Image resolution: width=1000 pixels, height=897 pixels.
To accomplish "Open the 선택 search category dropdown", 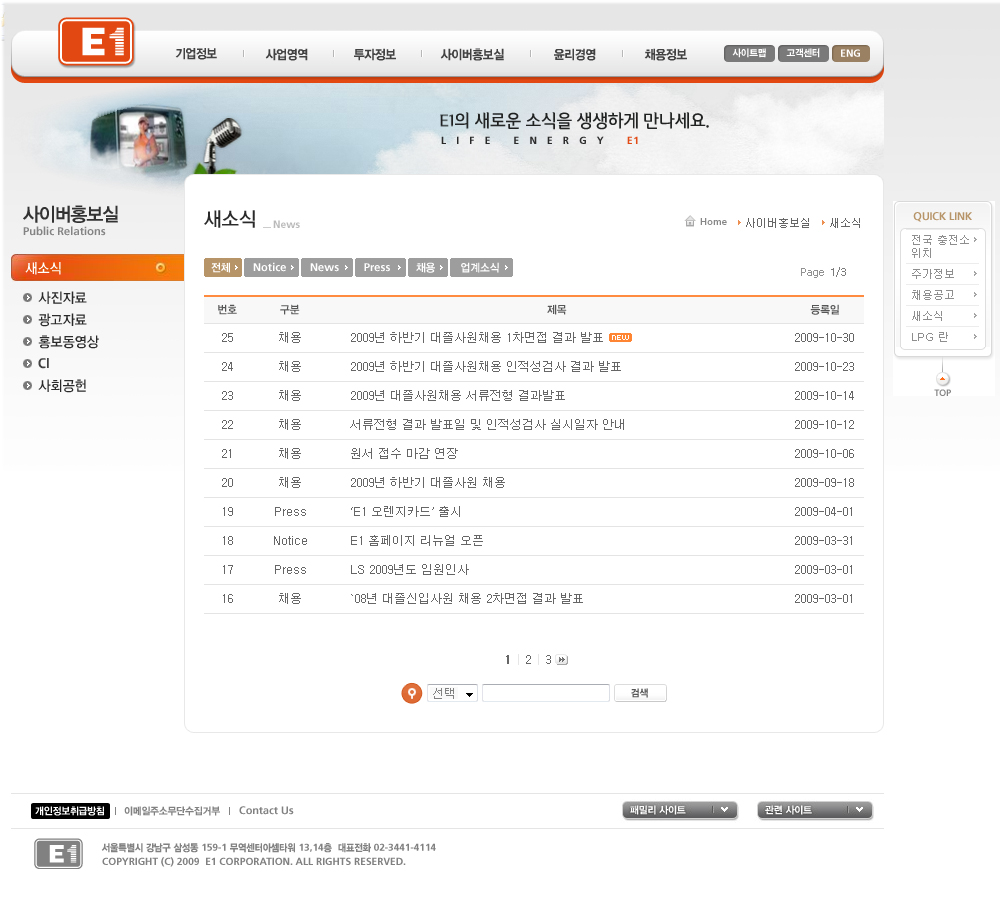I will 453,693.
